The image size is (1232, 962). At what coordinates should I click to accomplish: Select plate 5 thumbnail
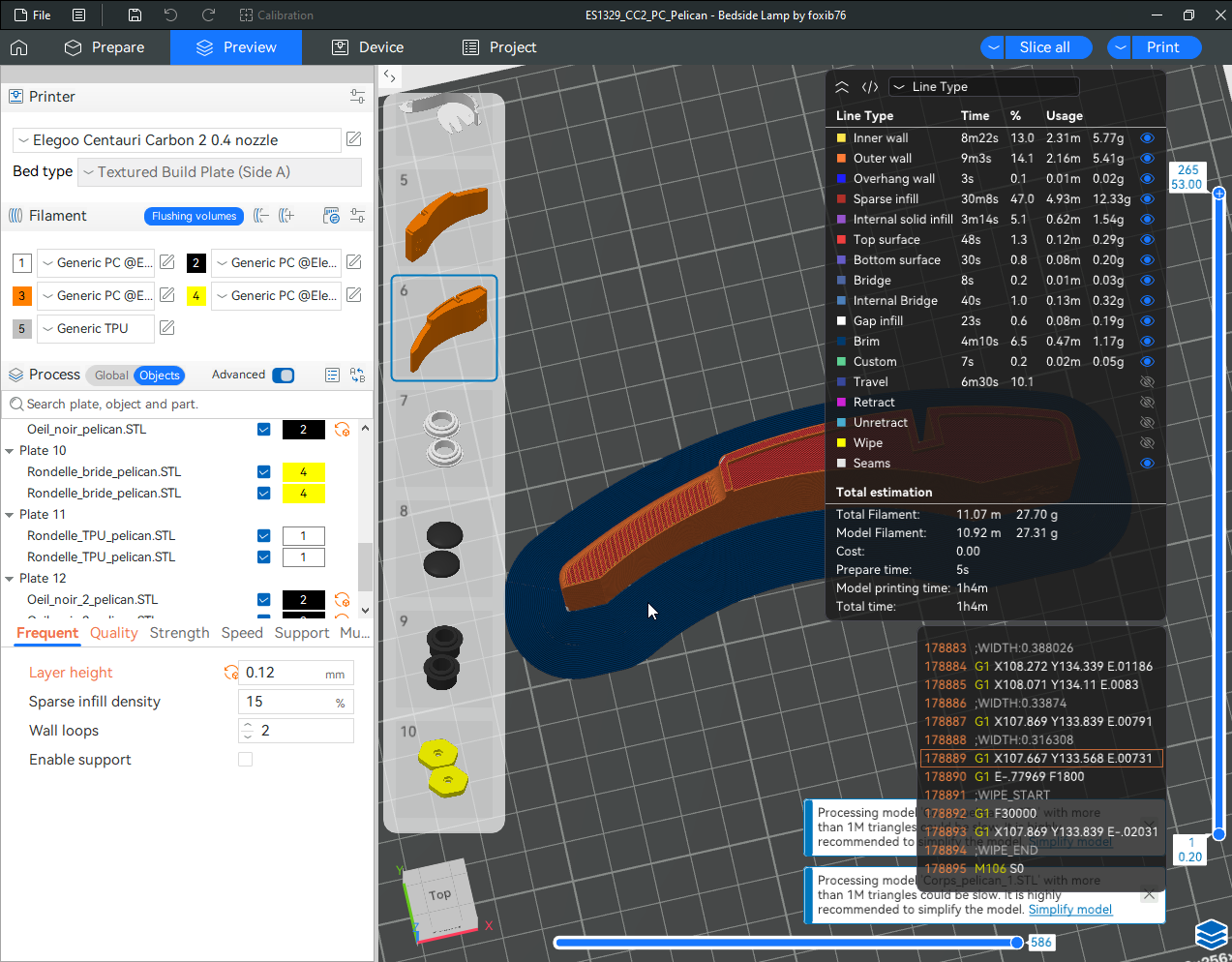click(x=444, y=217)
